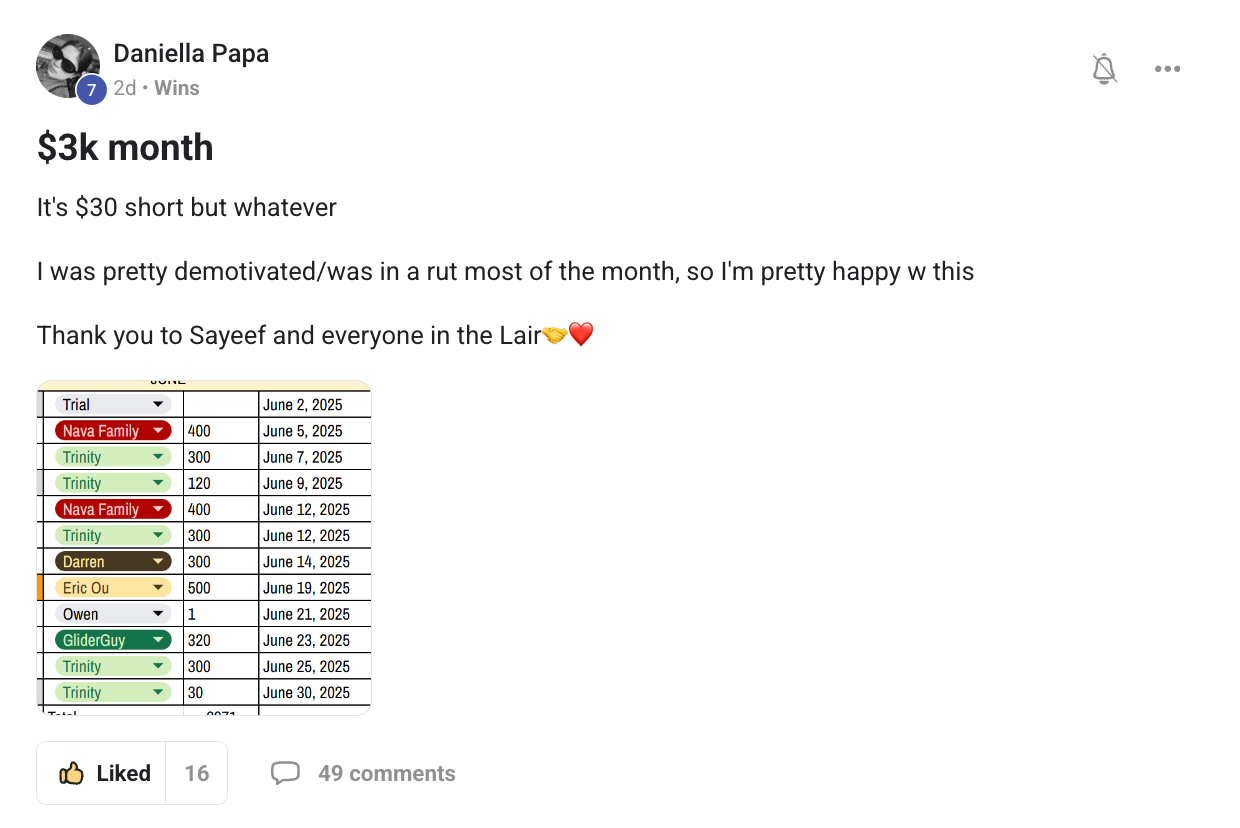Open Daniella Papa's profile name link
Screen dimensions: 1240x828
191,53
